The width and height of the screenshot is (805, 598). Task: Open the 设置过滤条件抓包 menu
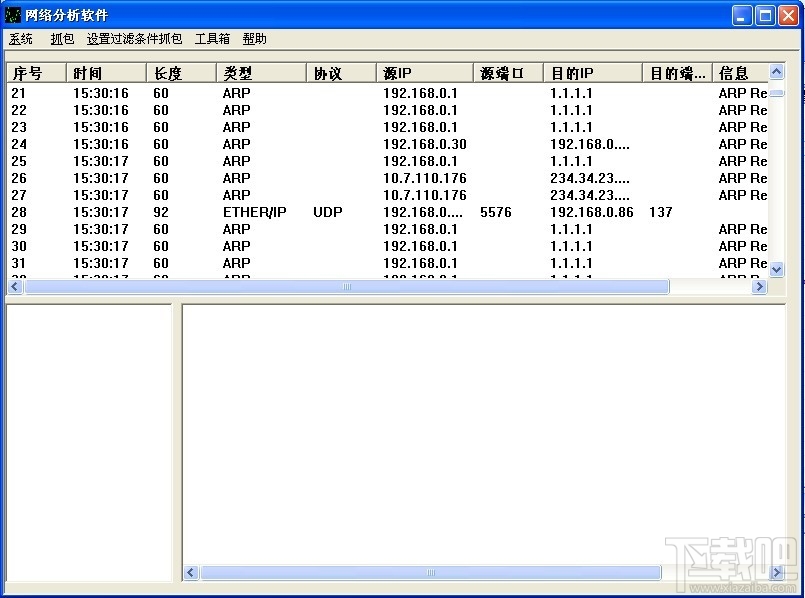(x=135, y=39)
